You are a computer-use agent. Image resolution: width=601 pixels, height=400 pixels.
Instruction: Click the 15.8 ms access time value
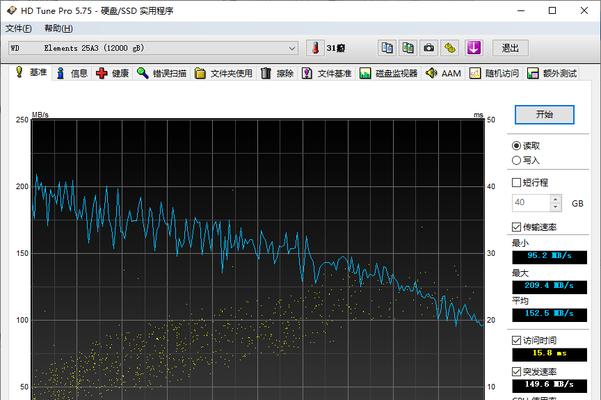tap(549, 355)
